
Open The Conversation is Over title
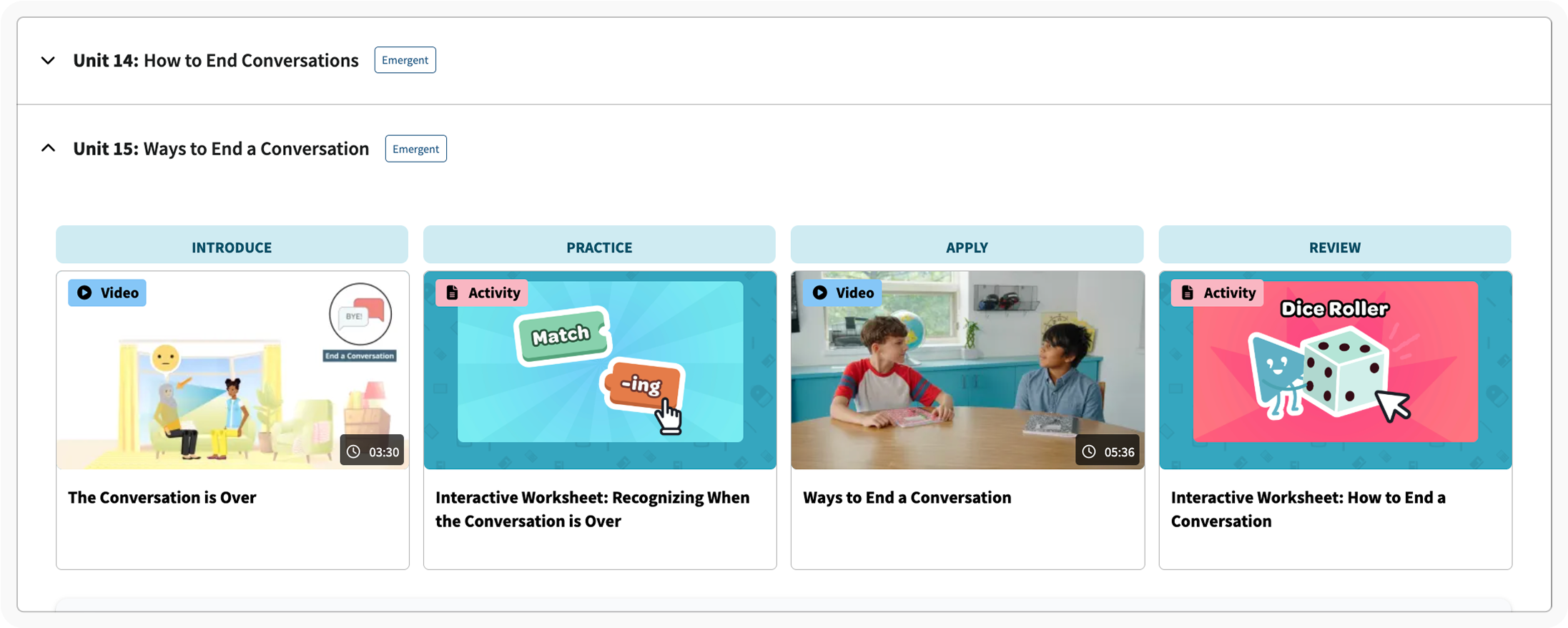(162, 498)
